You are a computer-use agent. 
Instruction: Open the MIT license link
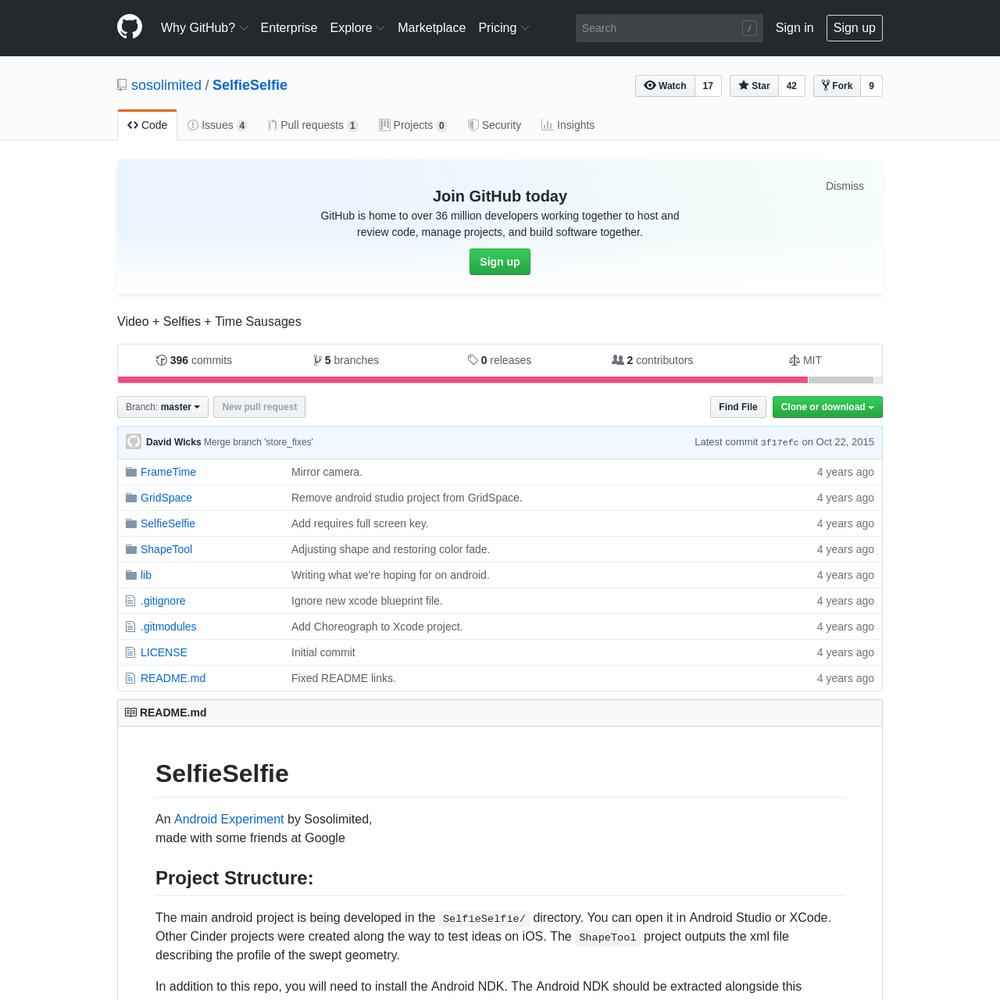pos(805,360)
